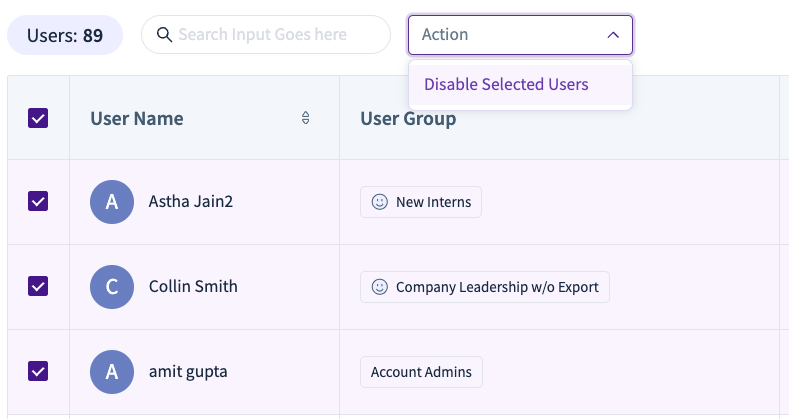Click the smiley icon in Company Leadership tag
The width and height of the screenshot is (789, 419).
coord(379,287)
